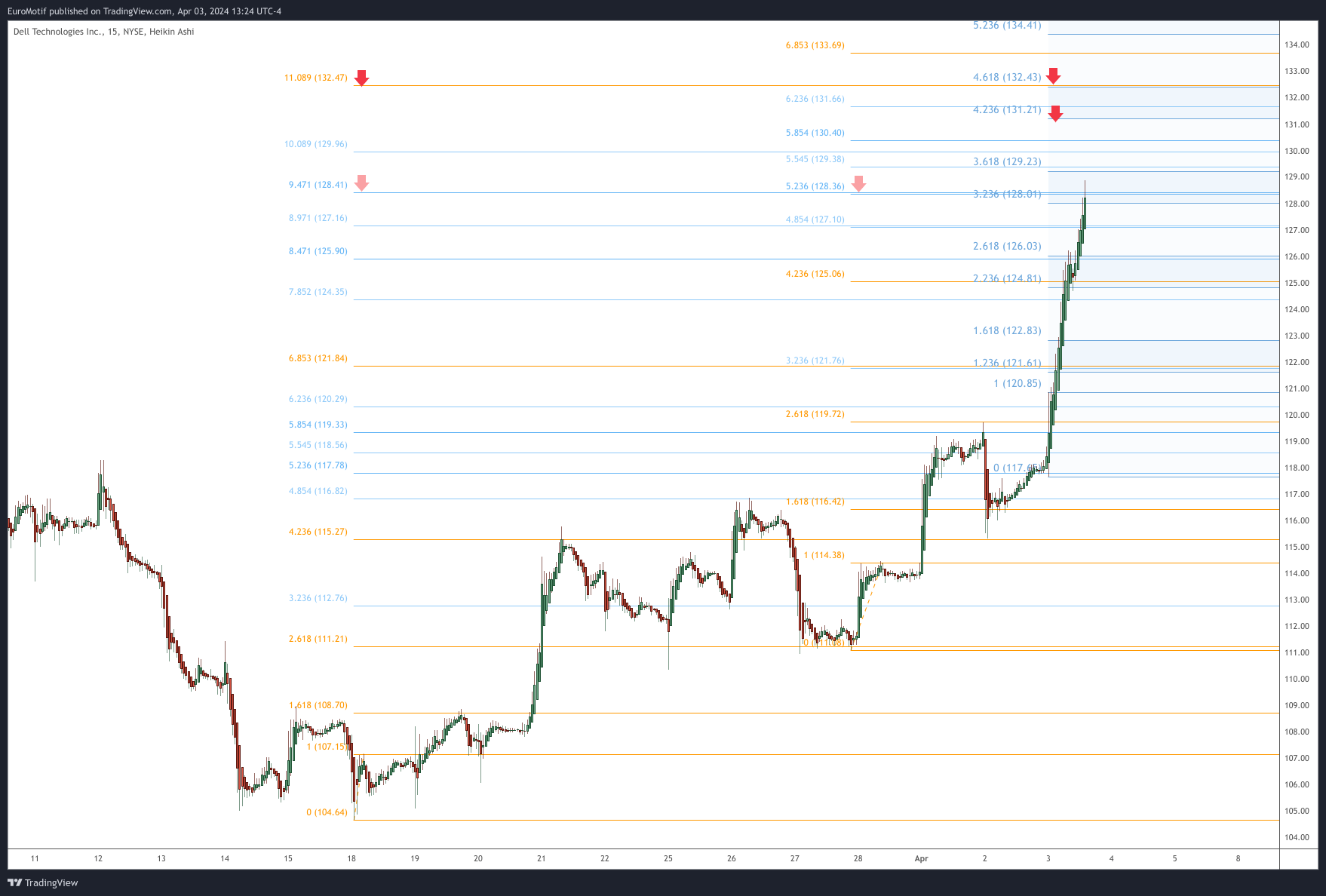Select Fibonacci label 8.971 (127.16)
Screen dimensions: 1326x896
[x=318, y=218]
